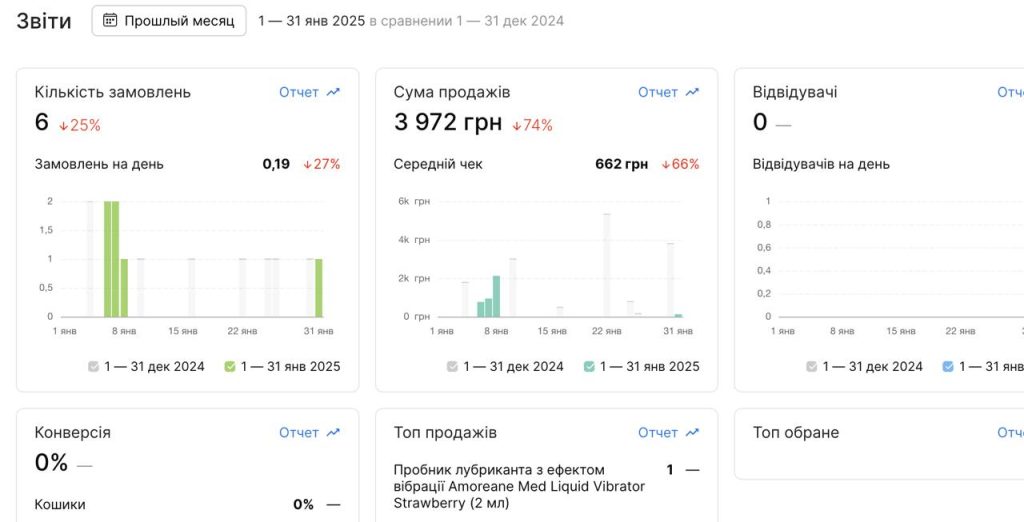Click red down arrow beside 25% orders
1024x522 pixels.
point(63,125)
